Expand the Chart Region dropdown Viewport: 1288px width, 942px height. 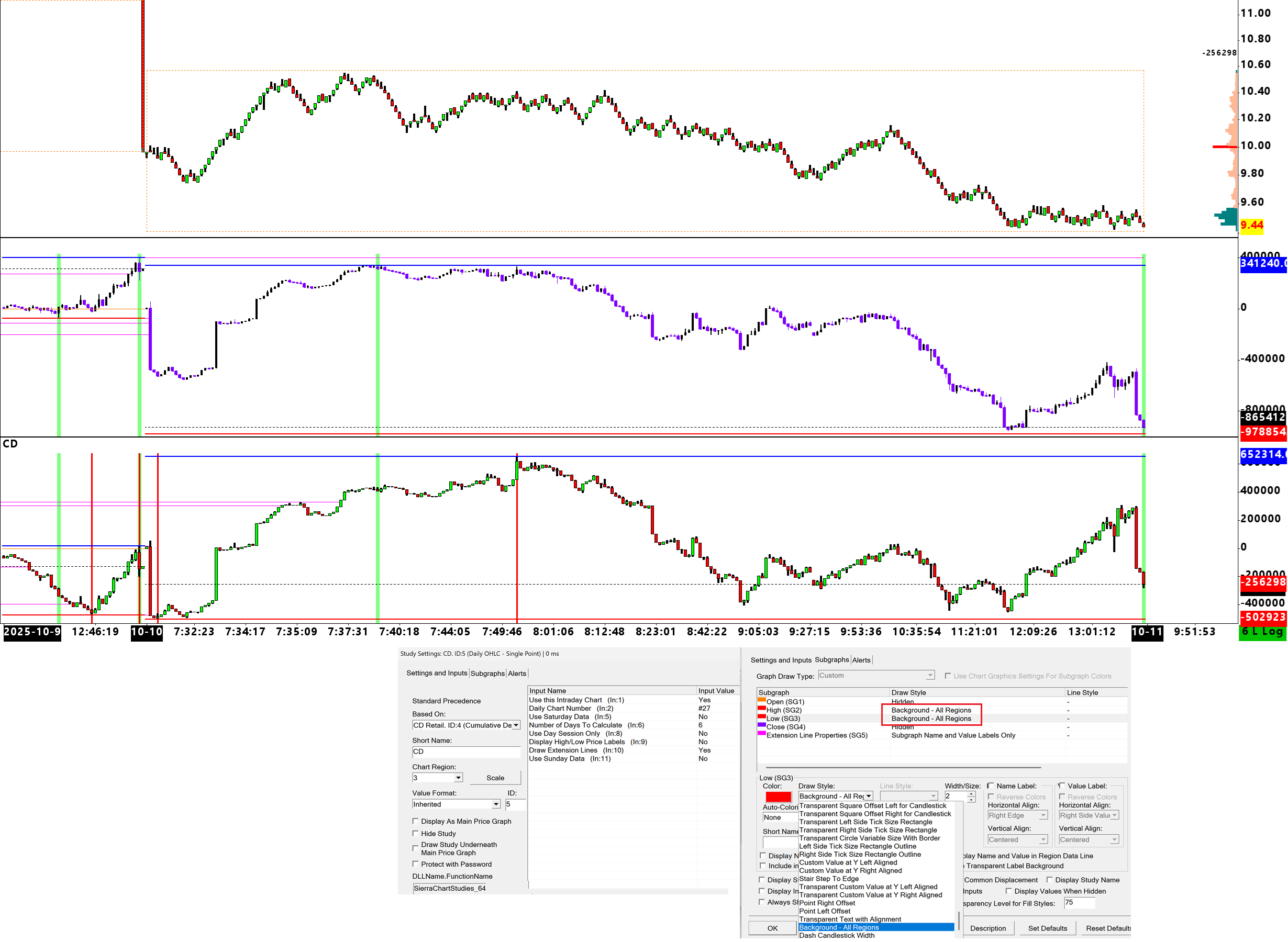pos(458,778)
